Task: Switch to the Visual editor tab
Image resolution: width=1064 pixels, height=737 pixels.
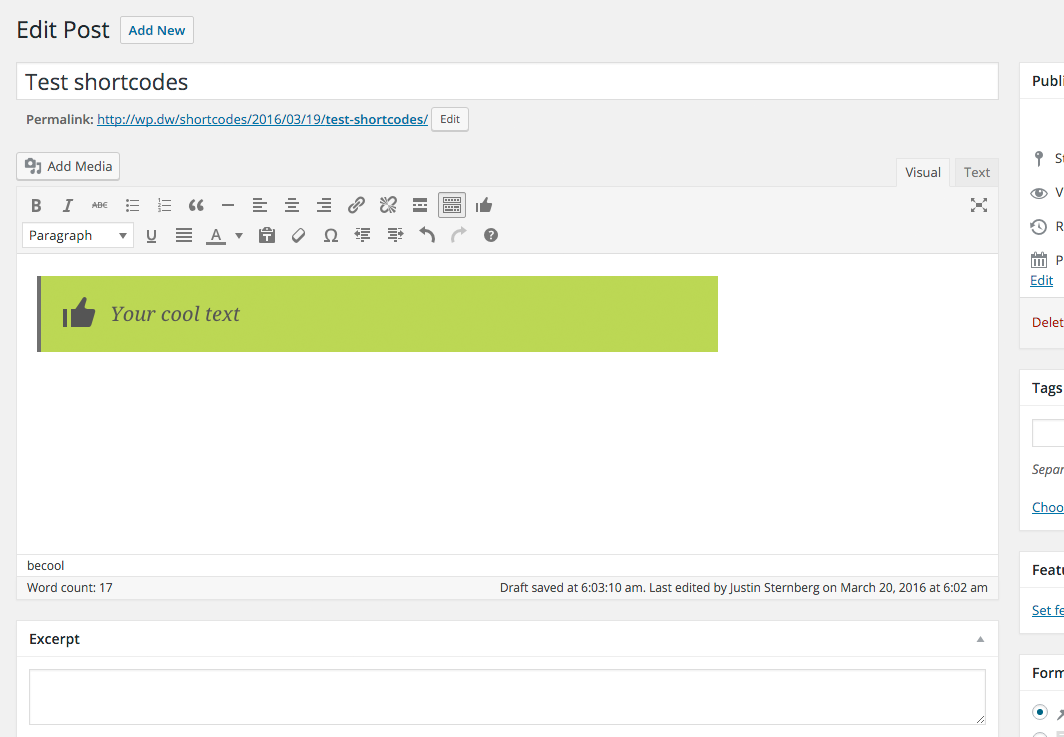Action: pos(923,172)
